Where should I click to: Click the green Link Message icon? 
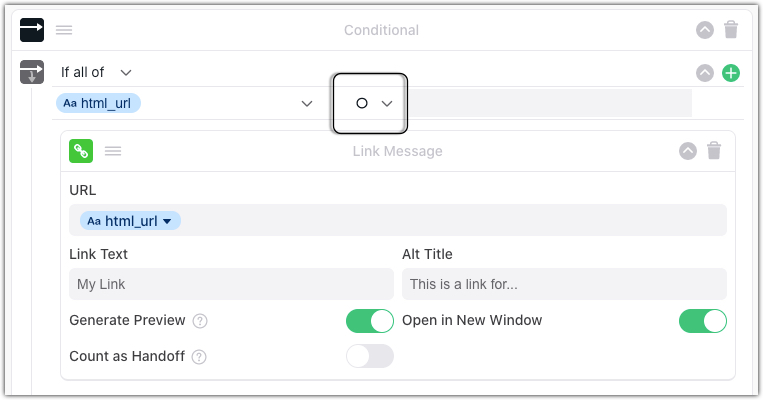81,151
